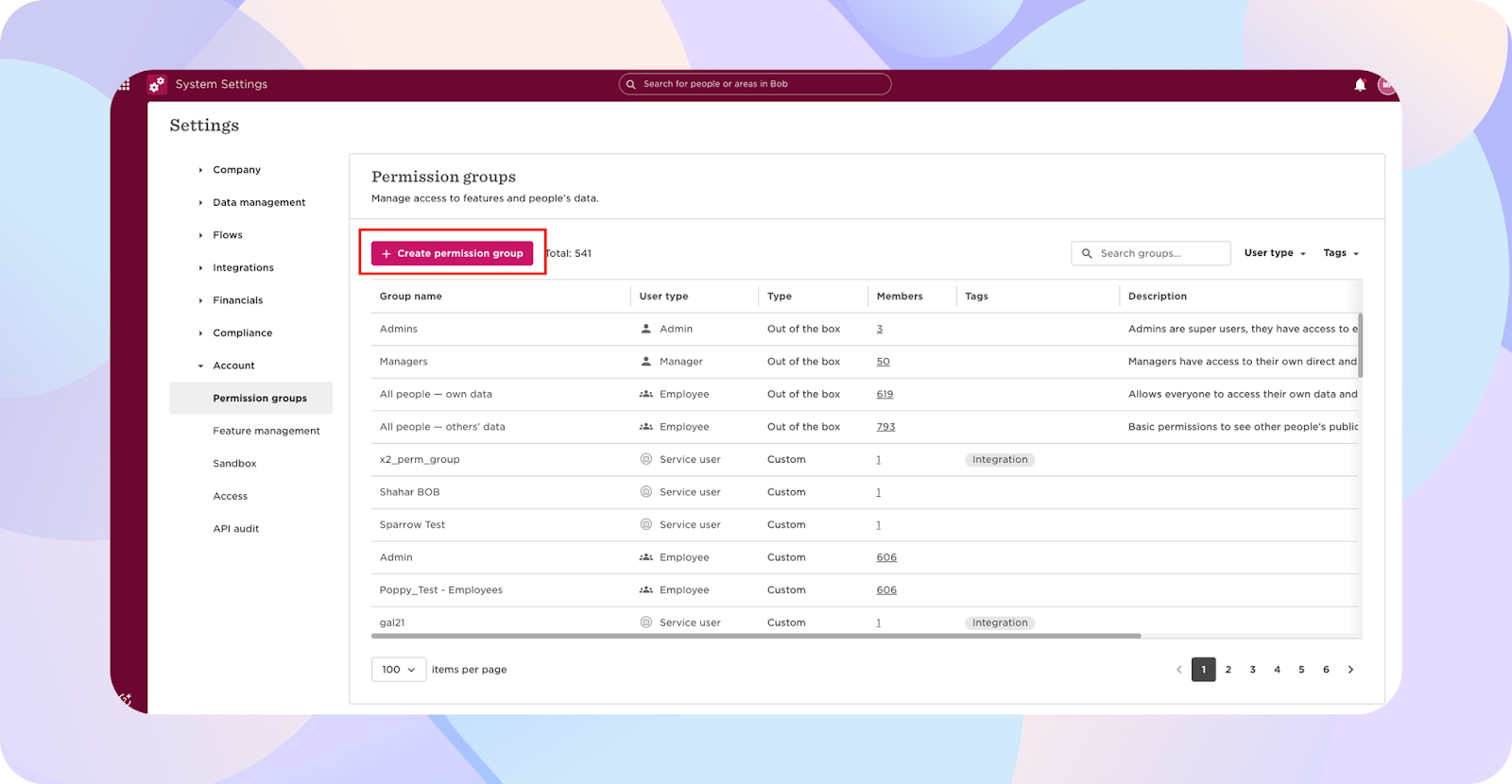
Task: Click the Service user icon in x2_perm_group row
Action: pyautogui.click(x=646, y=459)
